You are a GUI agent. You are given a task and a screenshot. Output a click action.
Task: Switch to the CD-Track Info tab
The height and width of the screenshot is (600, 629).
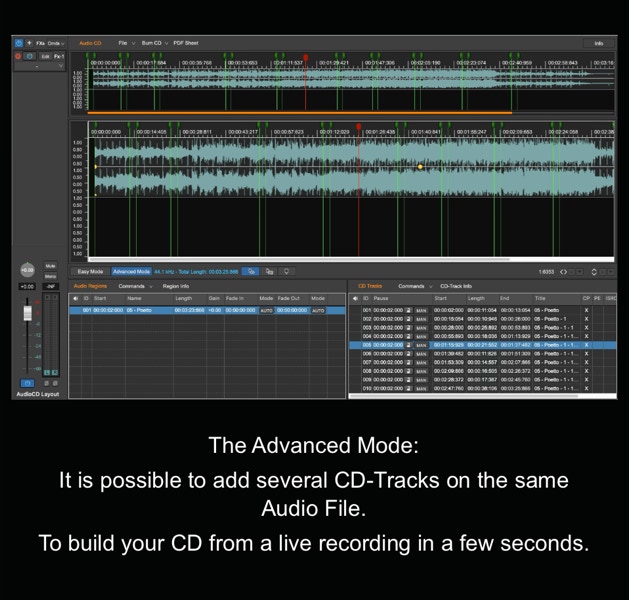pos(456,286)
